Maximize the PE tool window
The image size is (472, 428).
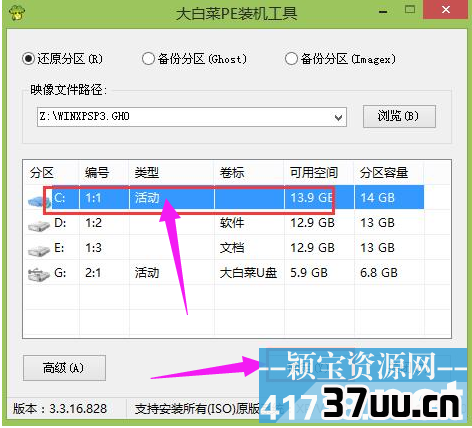(410, 10)
